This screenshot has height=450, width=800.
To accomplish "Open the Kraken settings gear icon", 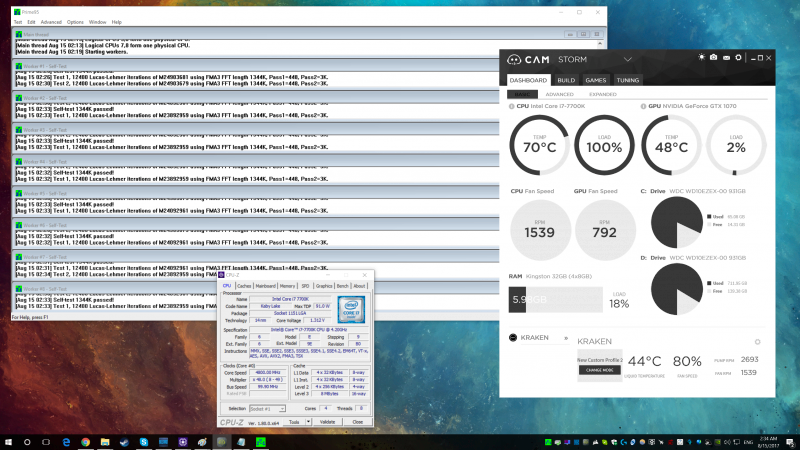I will 758,342.
